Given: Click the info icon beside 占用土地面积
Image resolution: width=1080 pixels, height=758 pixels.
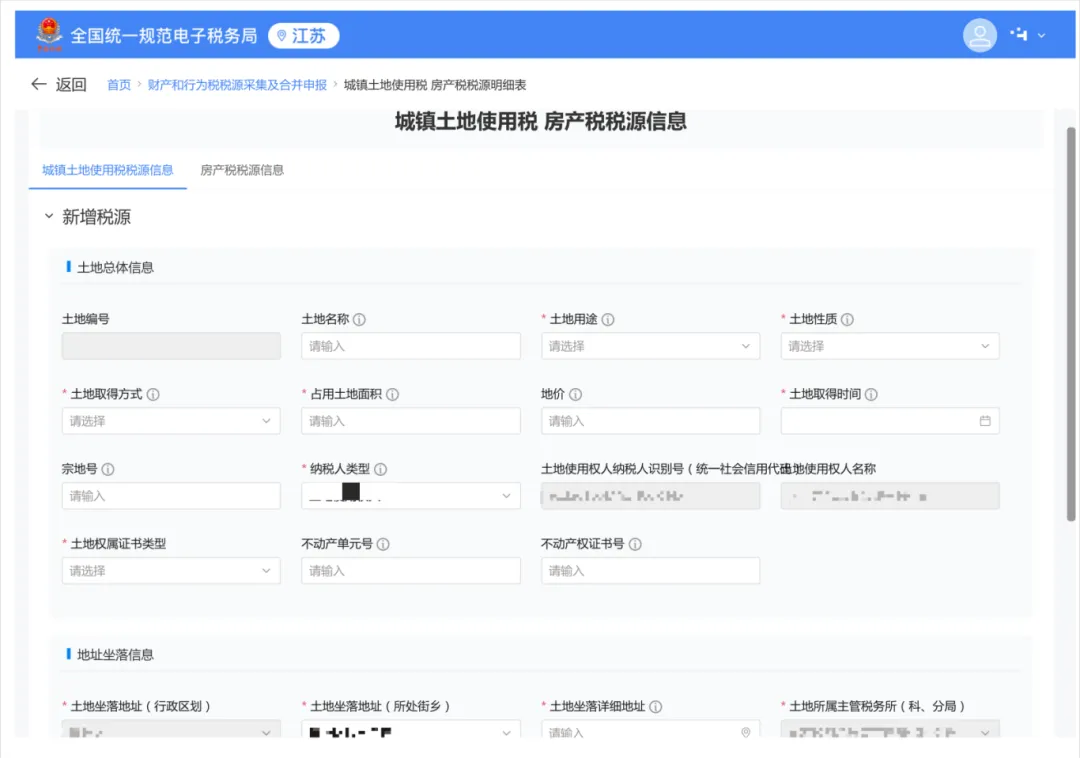Looking at the screenshot, I should click(393, 393).
